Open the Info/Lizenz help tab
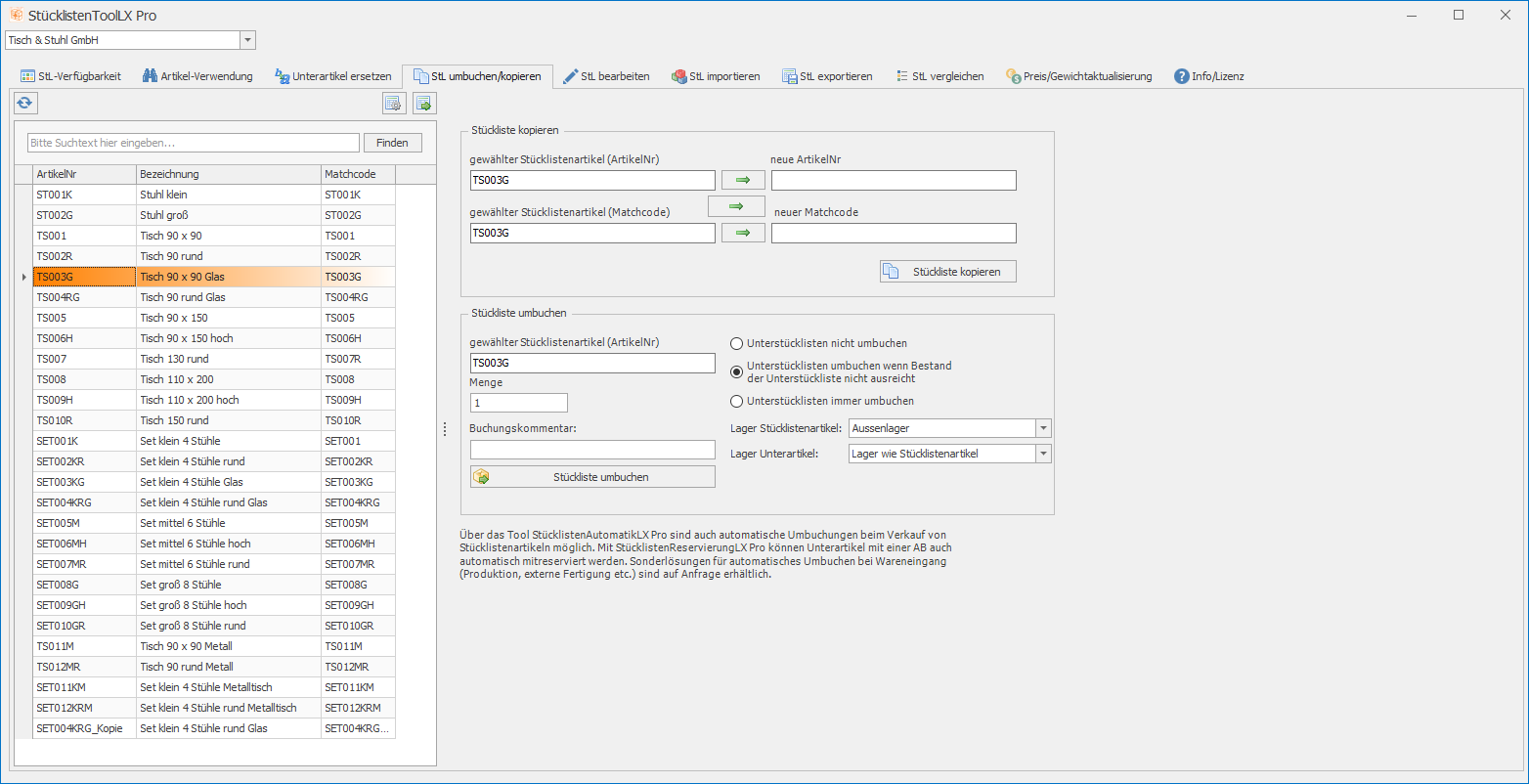This screenshot has width=1529, height=784. pyautogui.click(x=1208, y=76)
